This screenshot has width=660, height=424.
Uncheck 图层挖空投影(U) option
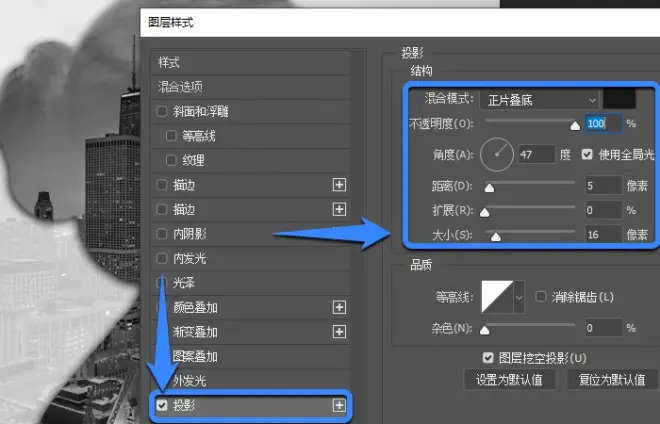click(488, 358)
